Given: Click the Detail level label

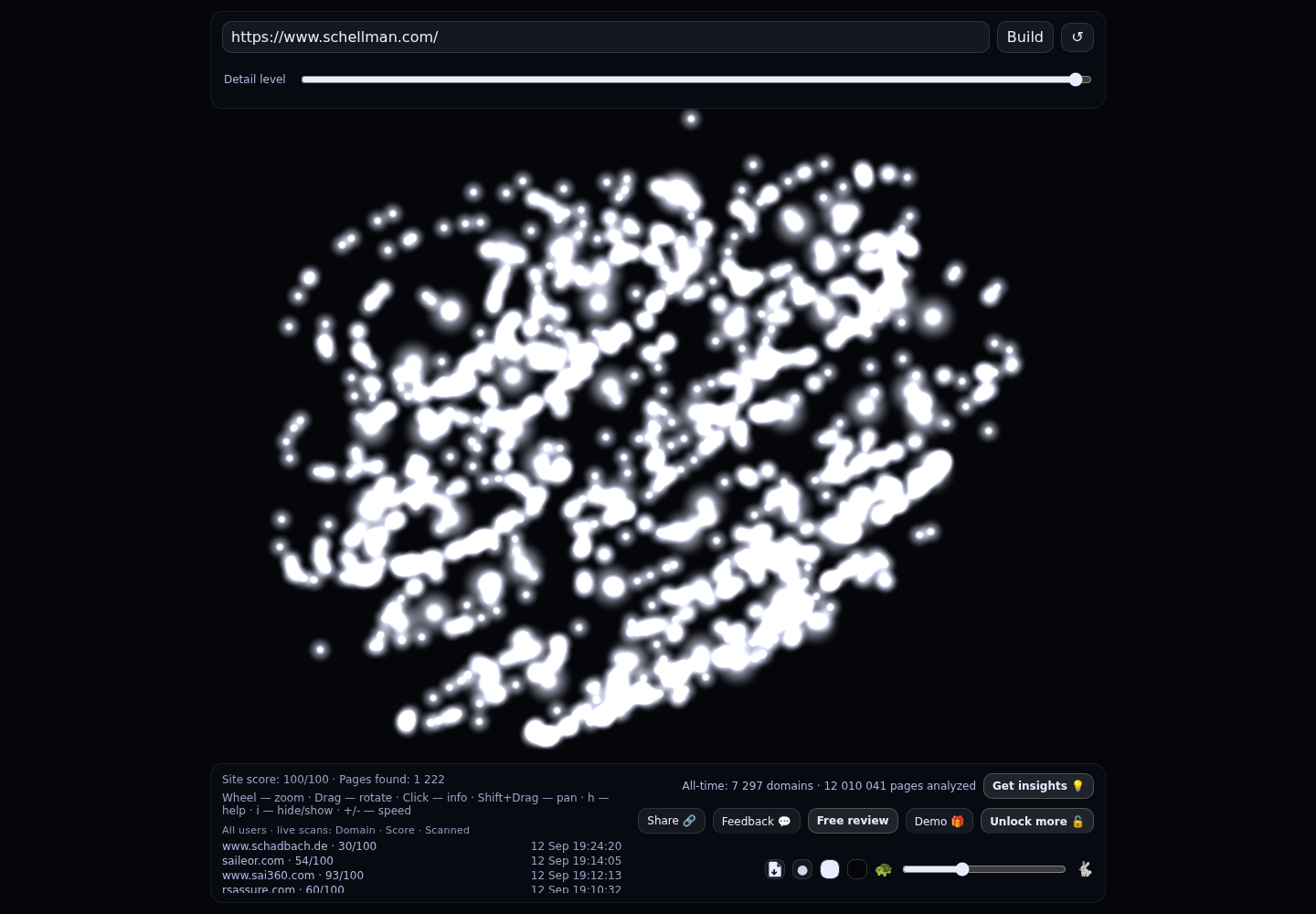Looking at the screenshot, I should point(255,80).
